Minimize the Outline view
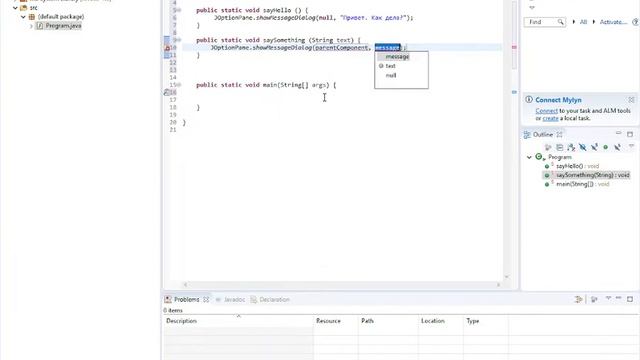 (618, 133)
